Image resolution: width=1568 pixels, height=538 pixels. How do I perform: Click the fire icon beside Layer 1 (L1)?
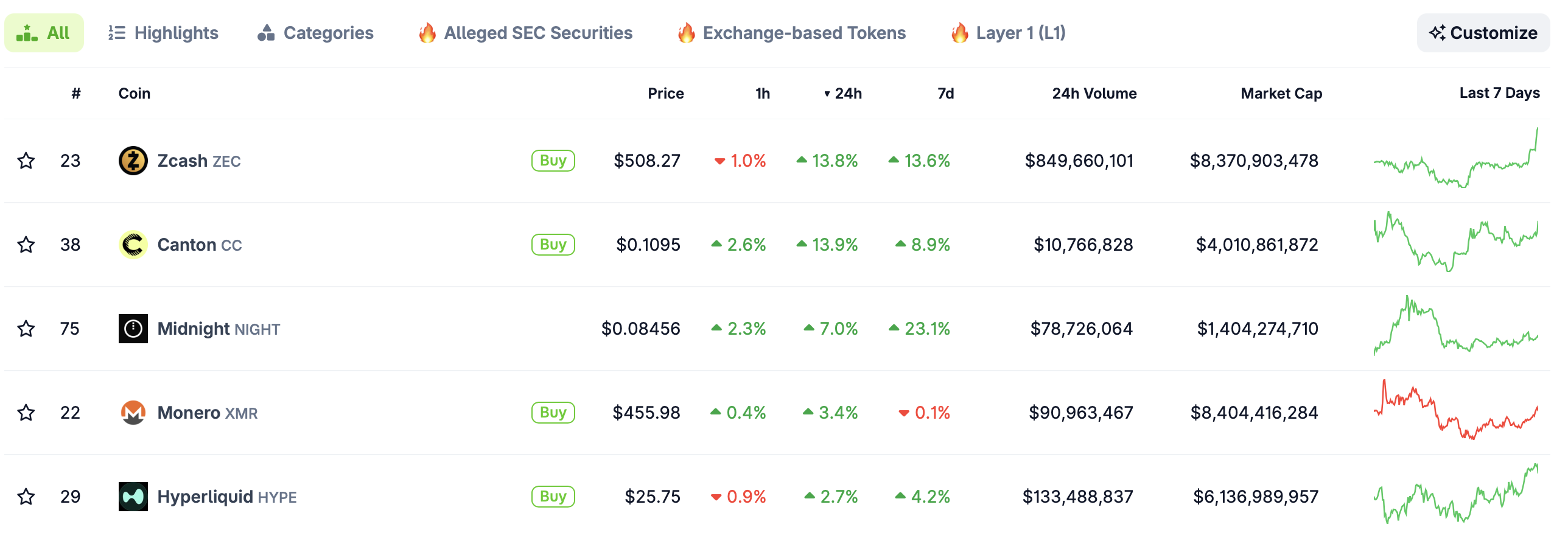[959, 33]
